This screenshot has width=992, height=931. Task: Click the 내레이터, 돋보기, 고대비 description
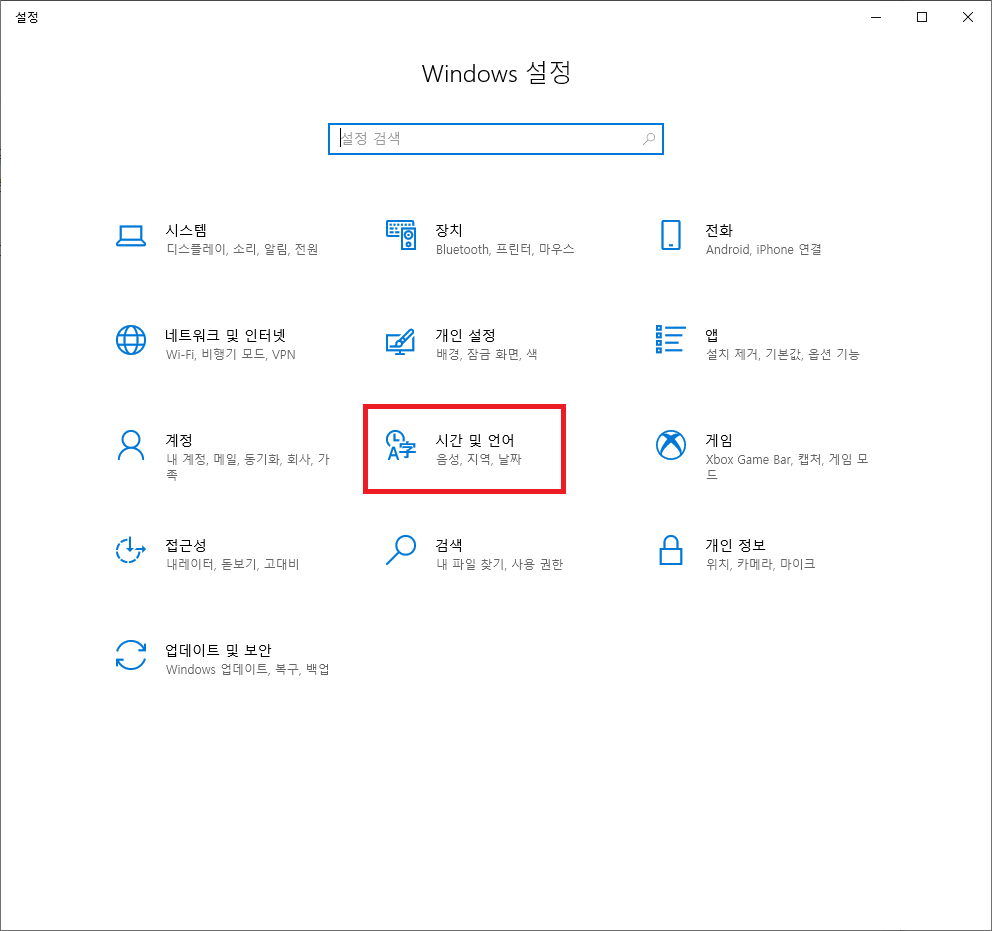[x=233, y=564]
